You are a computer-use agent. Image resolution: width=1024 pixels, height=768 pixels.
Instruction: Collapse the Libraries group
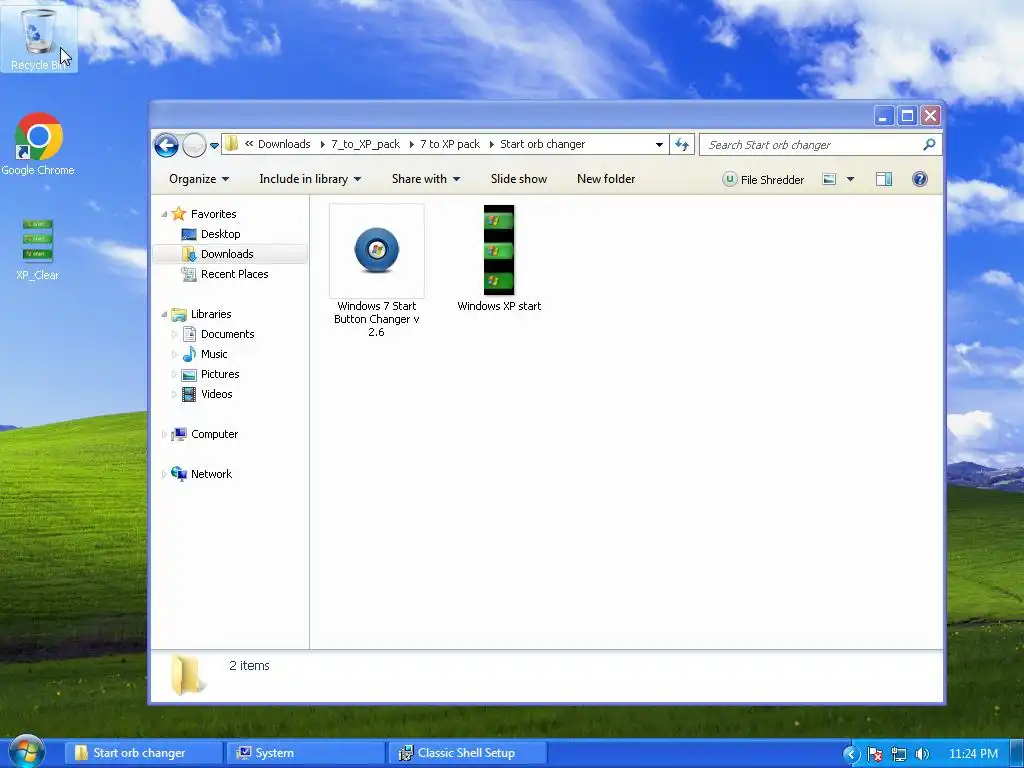pyautogui.click(x=164, y=314)
